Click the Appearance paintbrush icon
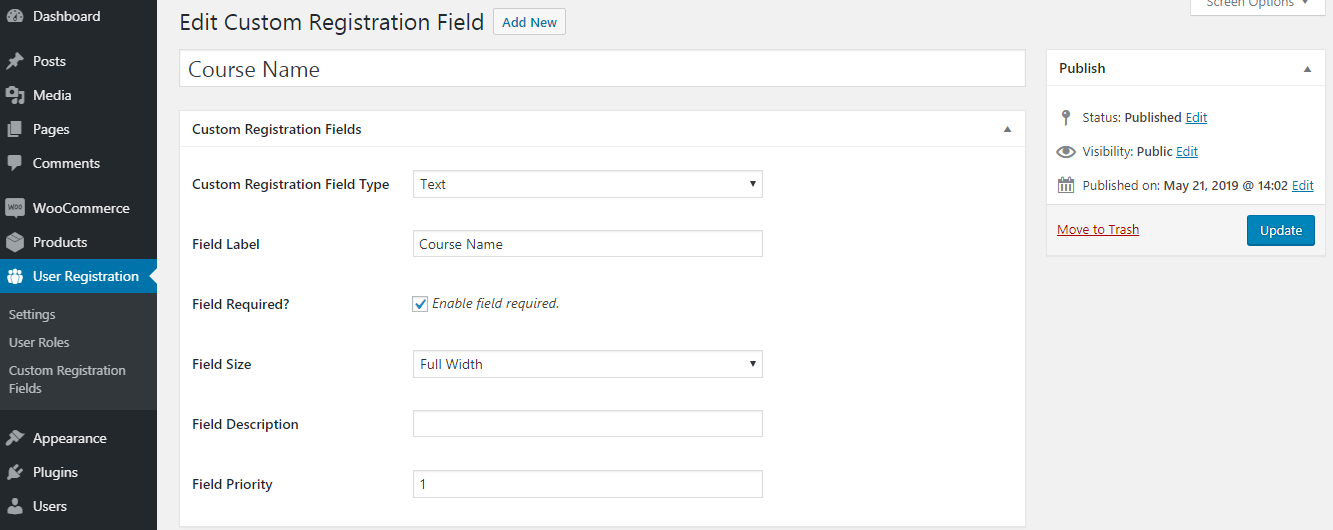1333x530 pixels. point(15,438)
